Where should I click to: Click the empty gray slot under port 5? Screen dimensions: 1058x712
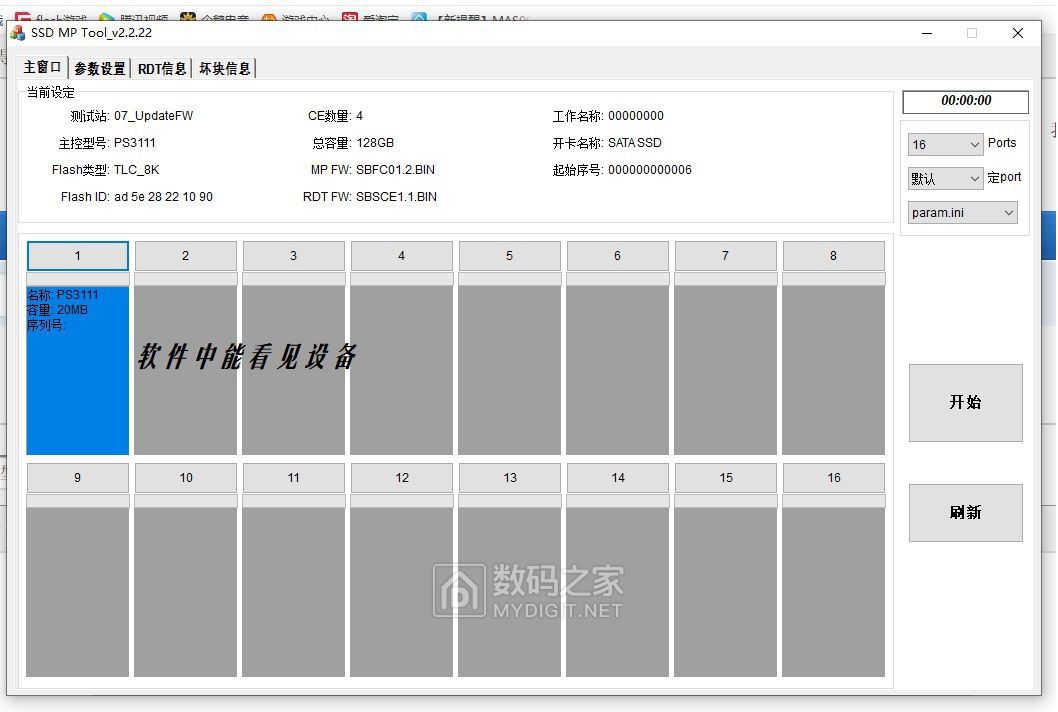[509, 370]
